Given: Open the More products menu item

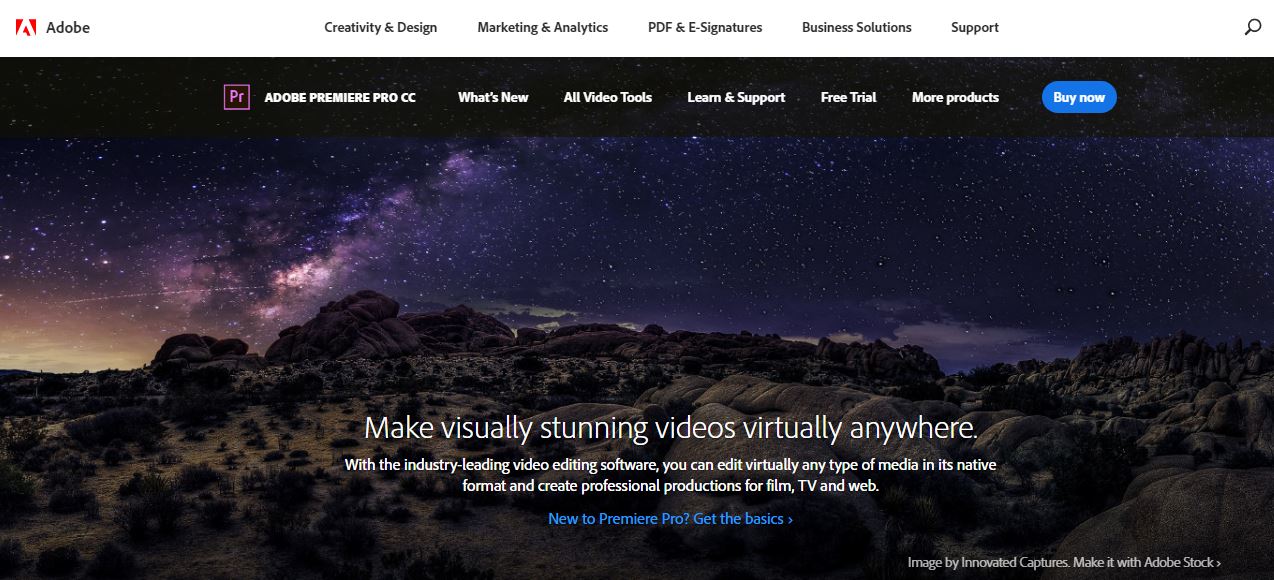Looking at the screenshot, I should tap(955, 97).
